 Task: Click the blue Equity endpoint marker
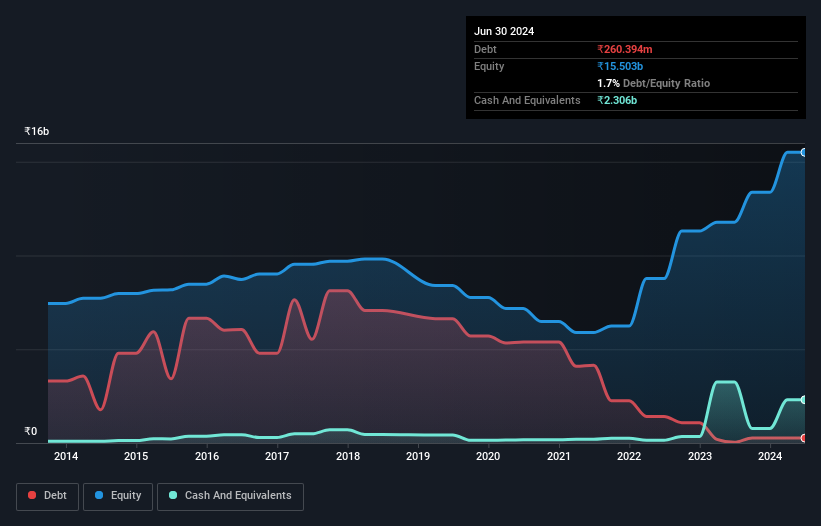tap(804, 153)
